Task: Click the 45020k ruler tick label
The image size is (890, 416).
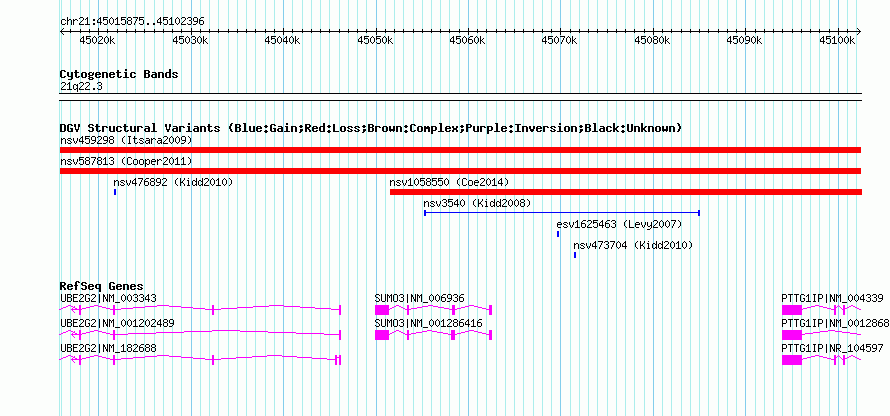Action: pos(98,41)
